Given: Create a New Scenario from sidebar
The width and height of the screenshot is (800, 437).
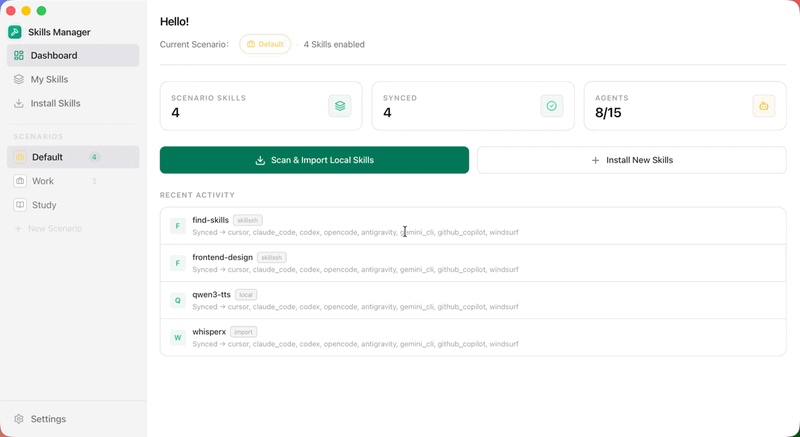Looking at the screenshot, I should click(48, 228).
